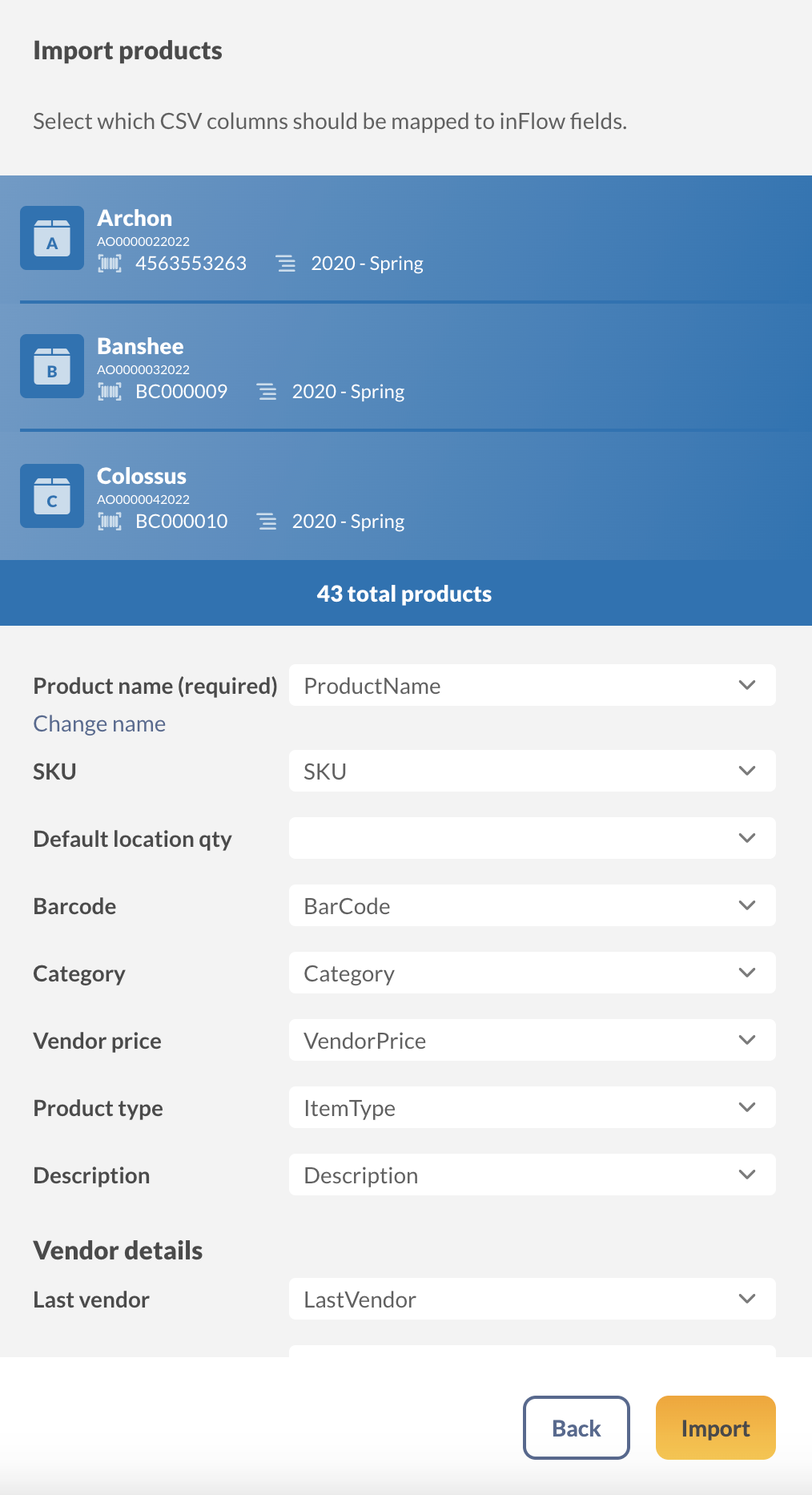The height and width of the screenshot is (1495, 812).
Task: Click the Banshee product box icon
Action: [52, 367]
